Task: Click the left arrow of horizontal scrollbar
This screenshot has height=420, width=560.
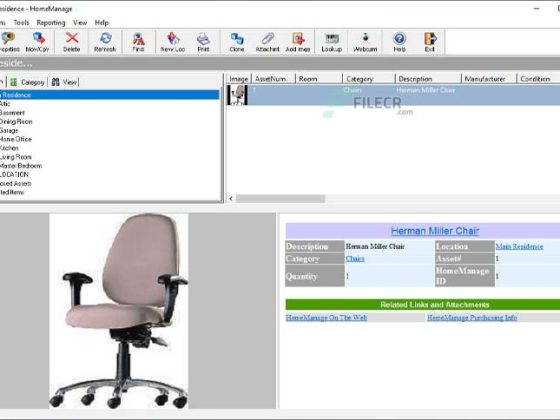Action: [231, 199]
